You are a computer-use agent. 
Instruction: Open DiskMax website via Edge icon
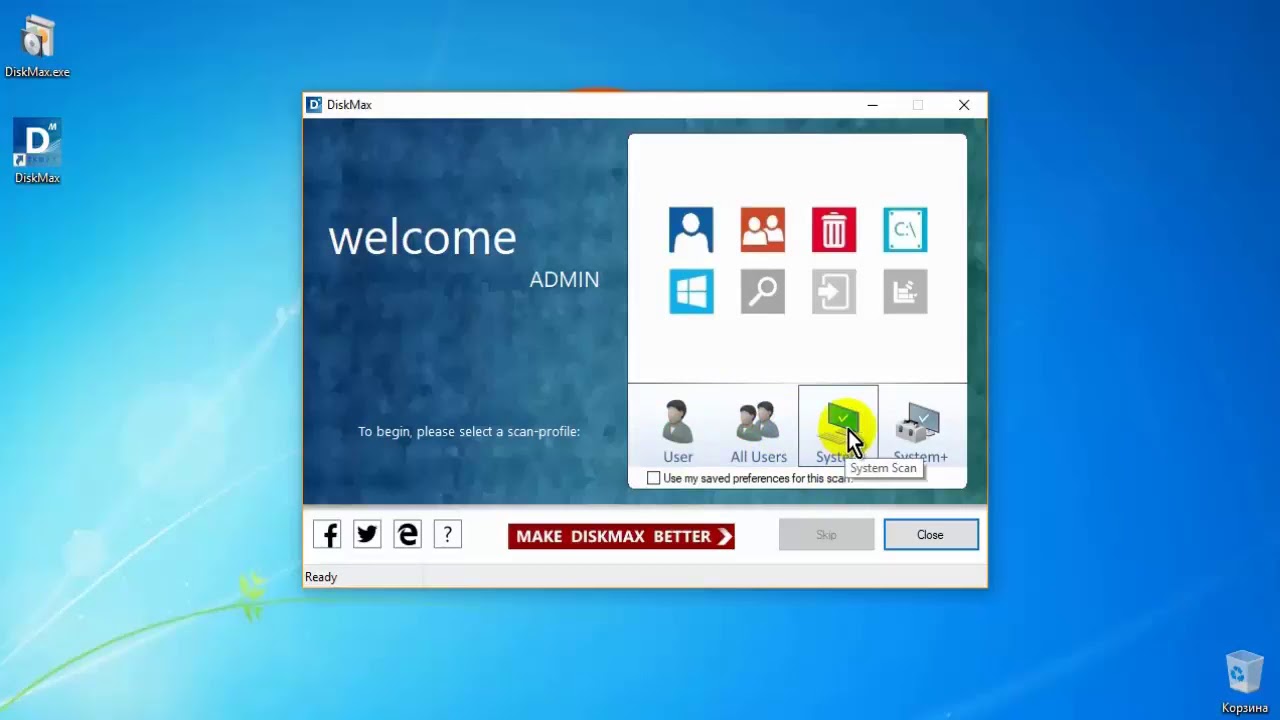point(407,534)
